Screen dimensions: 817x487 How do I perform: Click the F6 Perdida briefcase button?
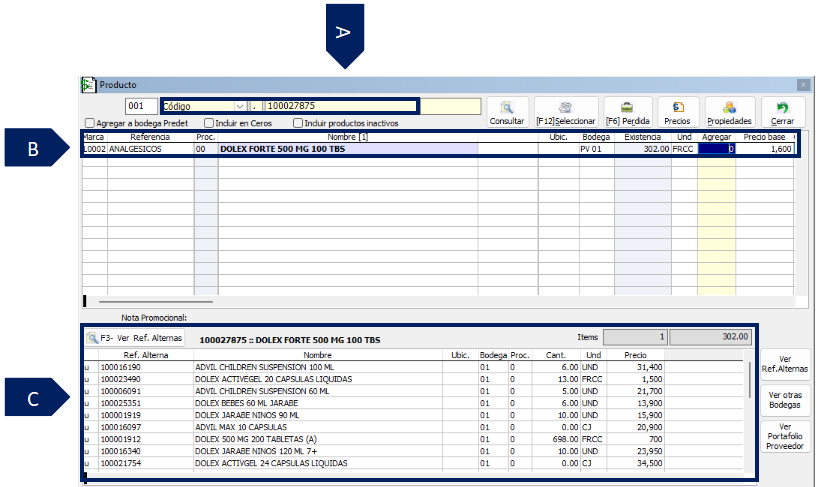(628, 113)
